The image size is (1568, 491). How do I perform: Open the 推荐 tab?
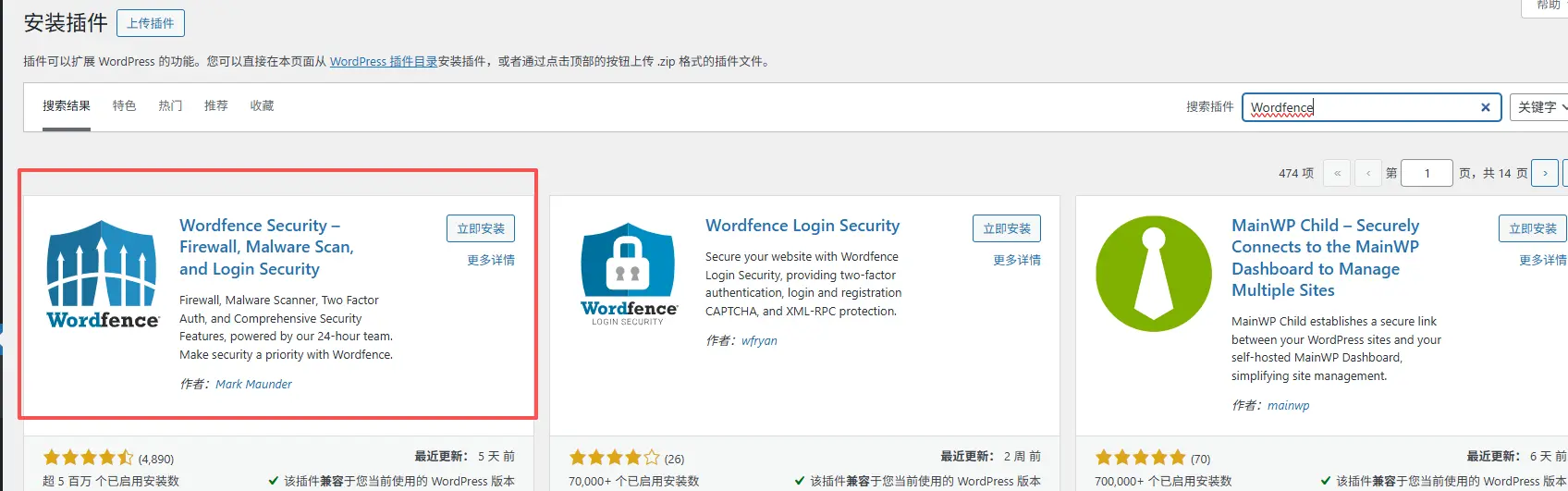216,106
